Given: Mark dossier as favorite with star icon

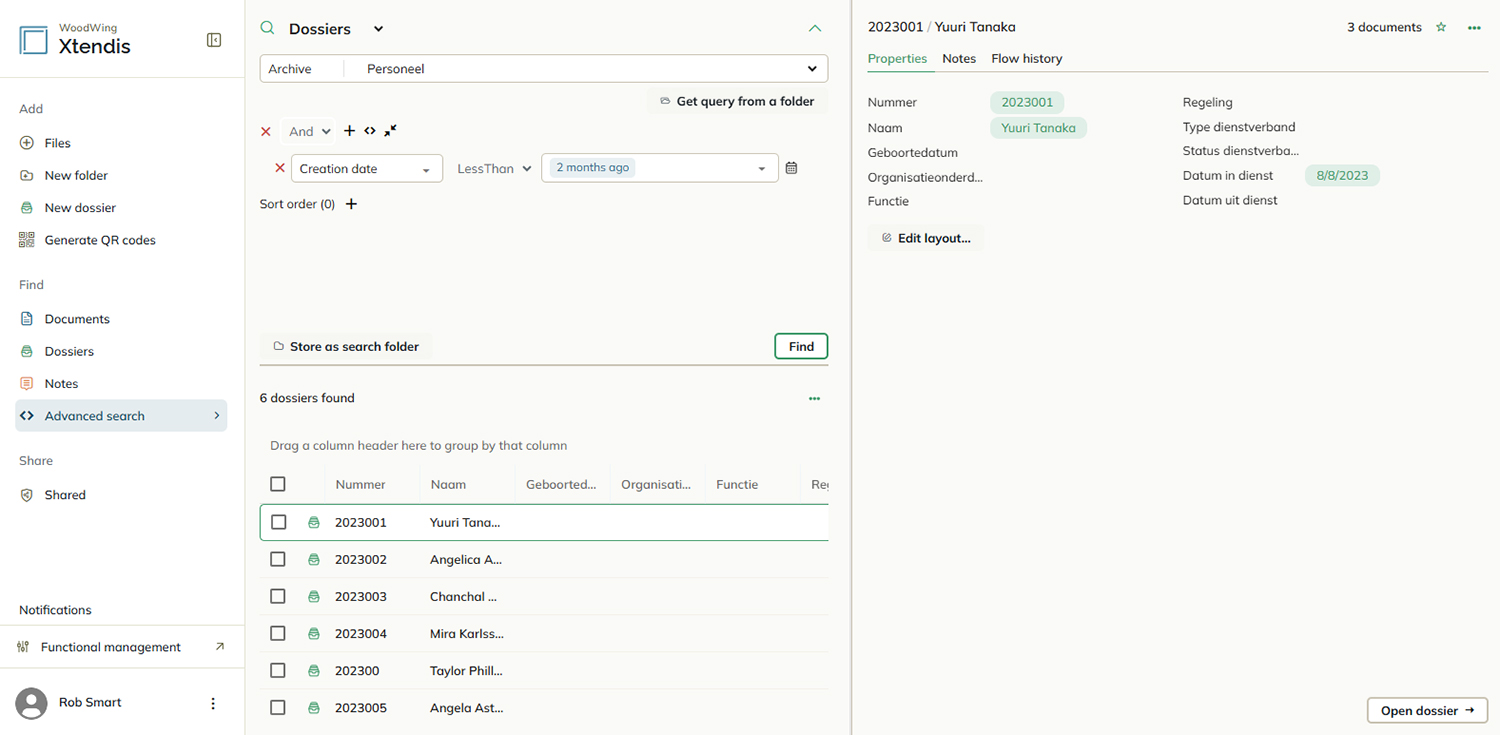Looking at the screenshot, I should pyautogui.click(x=1441, y=27).
